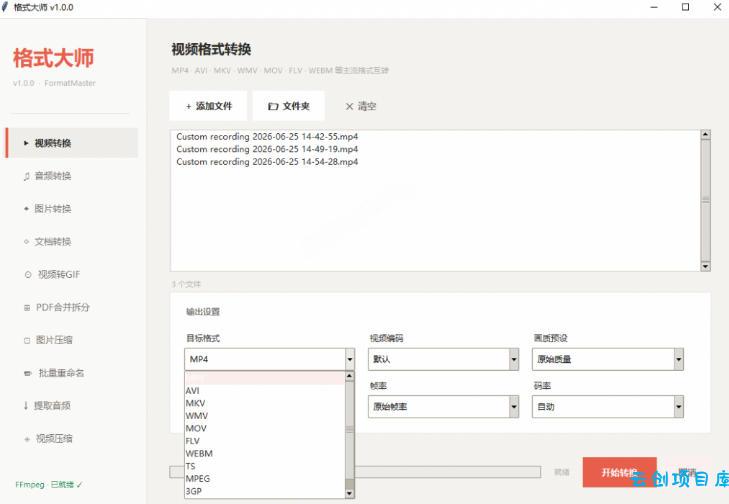Click the file list vertical scrollbar thumb
729x504 pixels.
coord(705,200)
